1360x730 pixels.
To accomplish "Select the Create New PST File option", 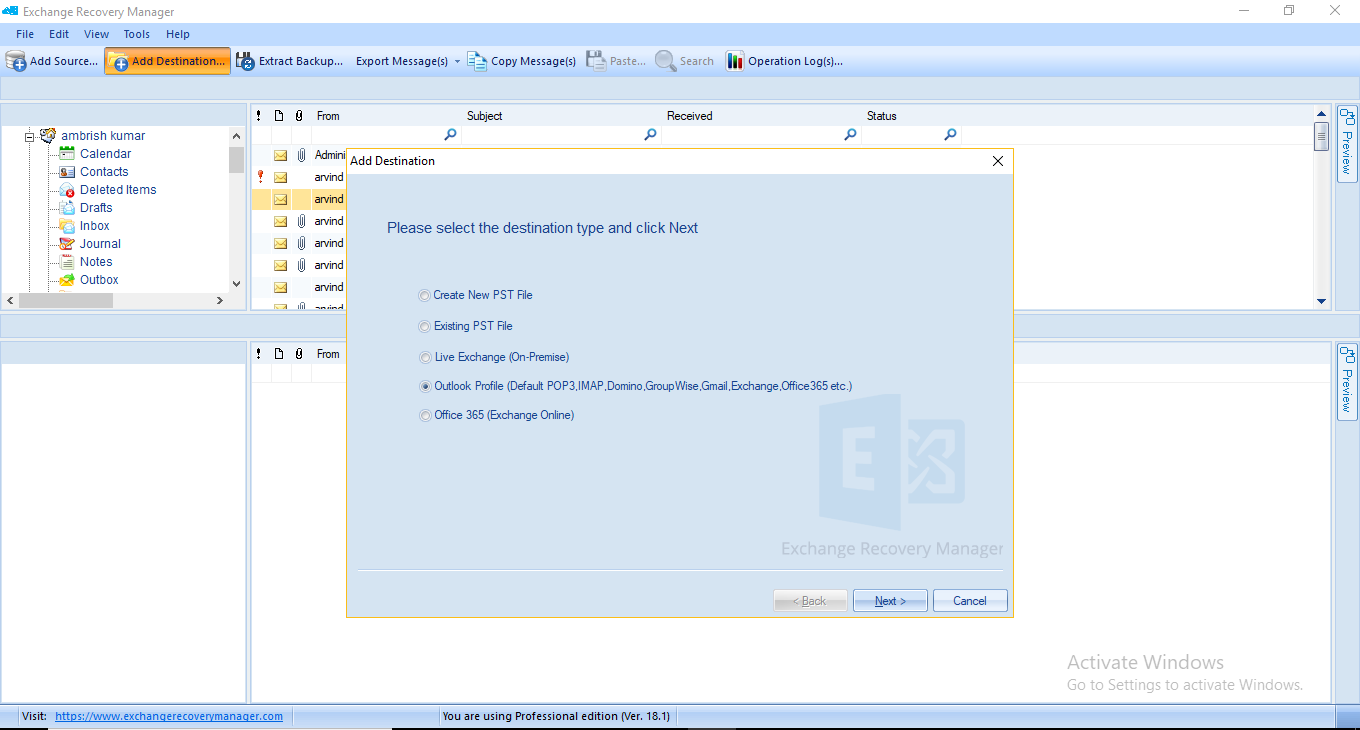I will (425, 296).
